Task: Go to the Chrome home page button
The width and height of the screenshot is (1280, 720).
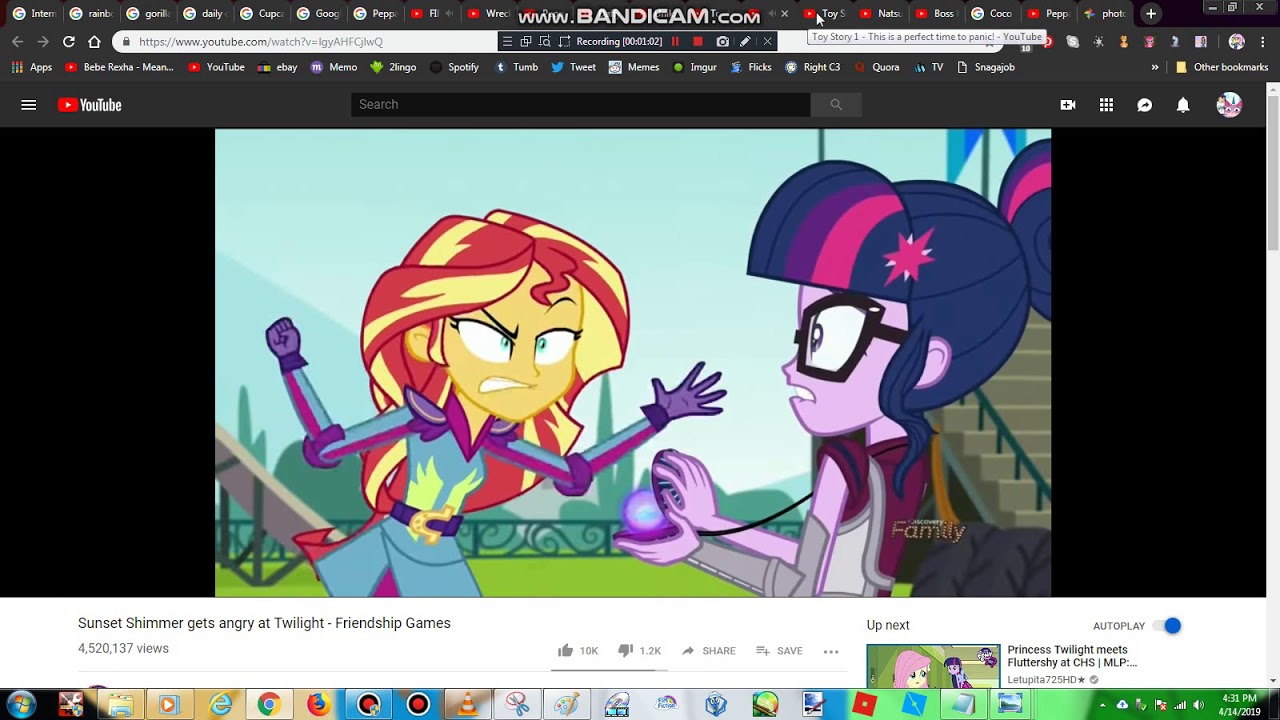Action: point(94,42)
